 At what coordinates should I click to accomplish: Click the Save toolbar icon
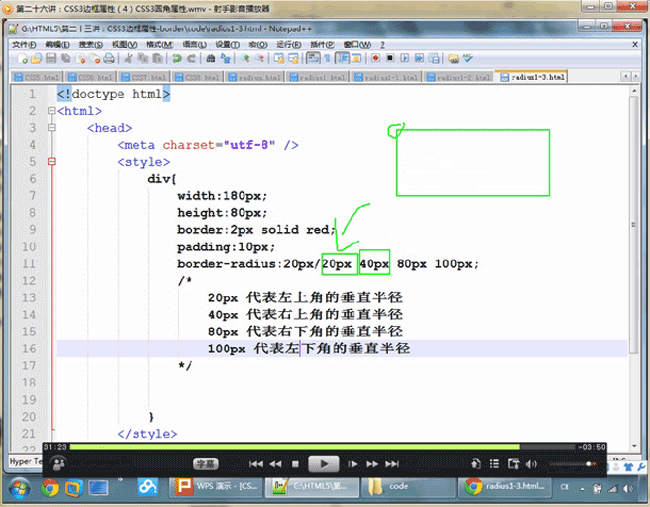[x=51, y=58]
